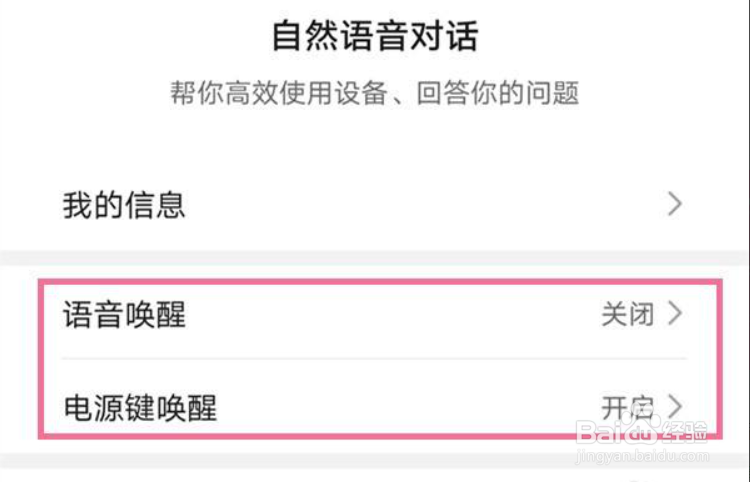Toggle the 关闭 status of 语音唤醒

coord(627,314)
